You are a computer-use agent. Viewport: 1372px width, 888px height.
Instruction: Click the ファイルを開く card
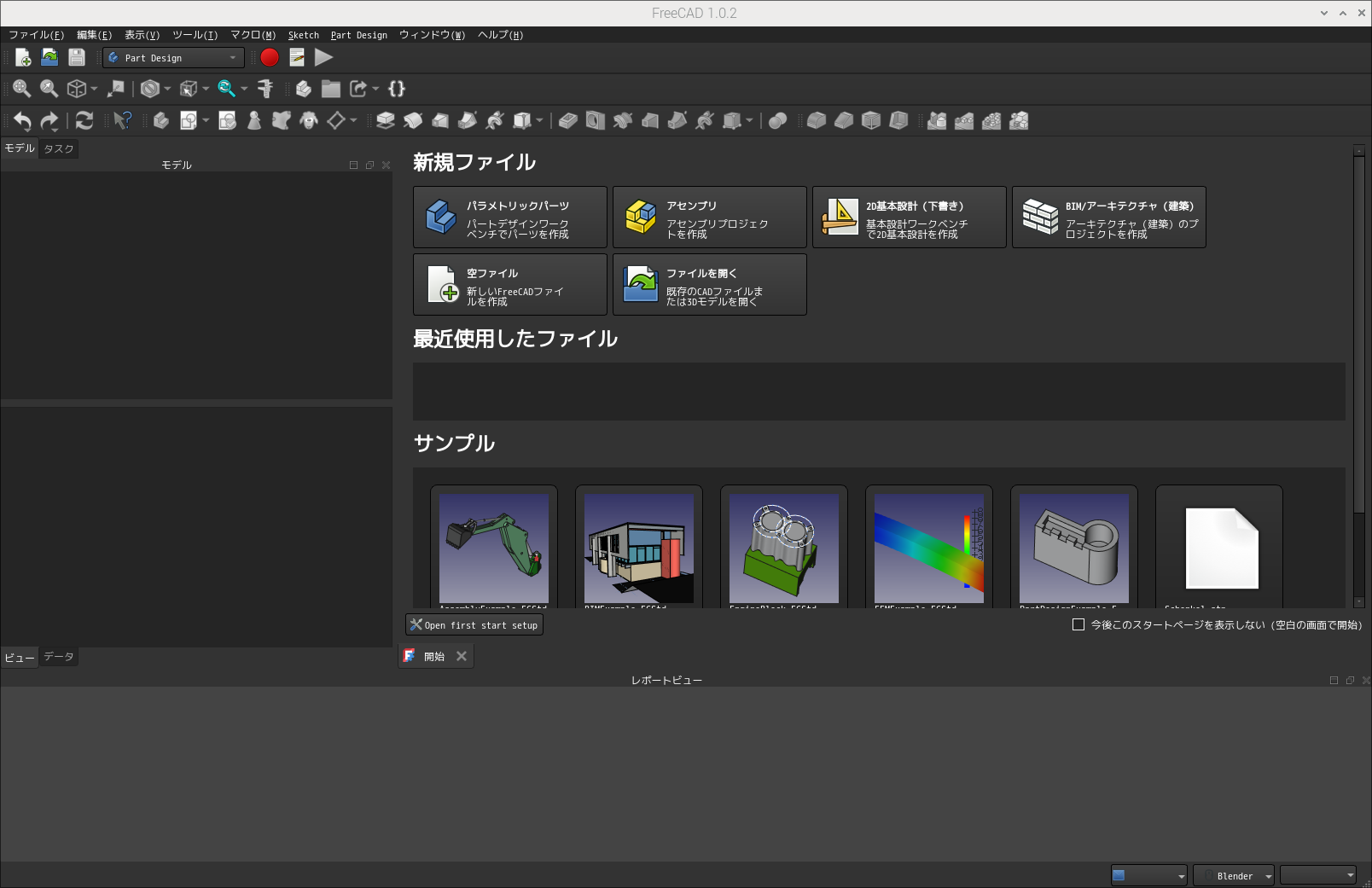(710, 285)
